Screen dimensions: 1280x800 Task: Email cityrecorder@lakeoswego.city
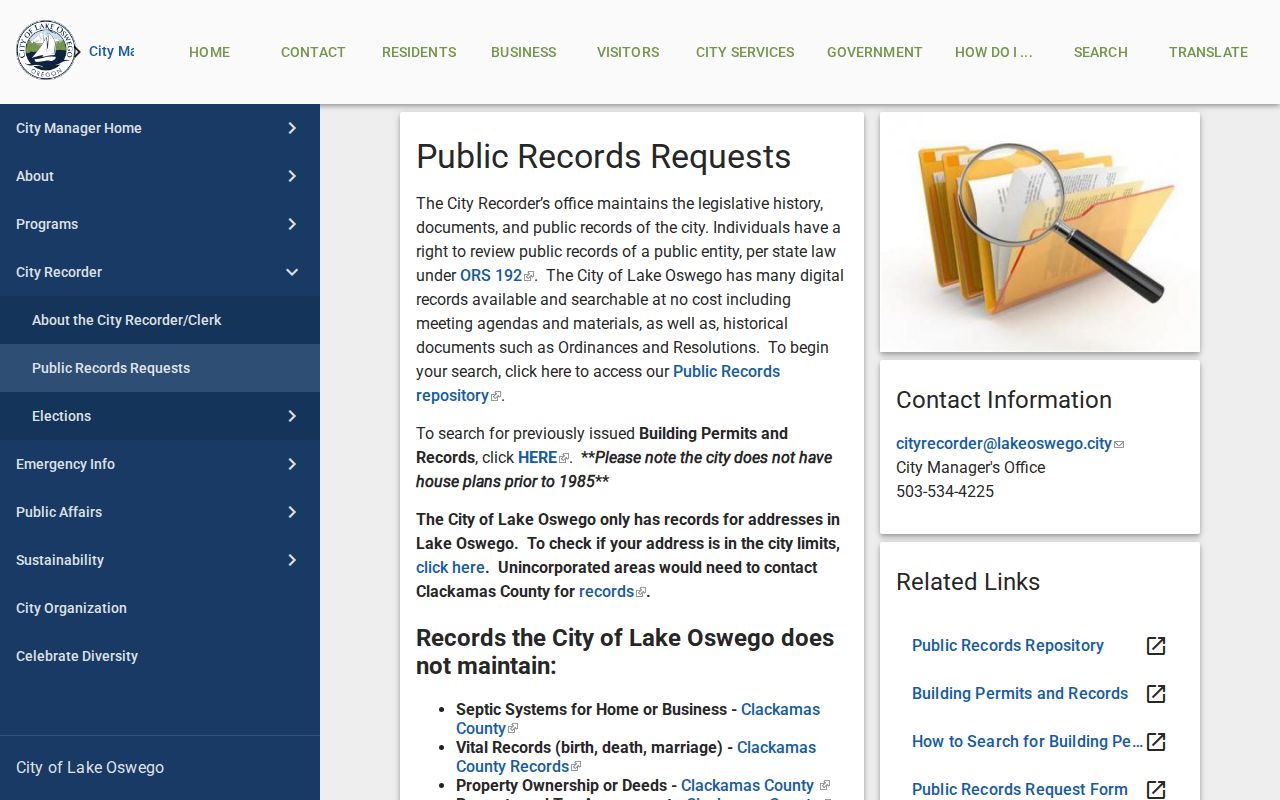(1004, 444)
